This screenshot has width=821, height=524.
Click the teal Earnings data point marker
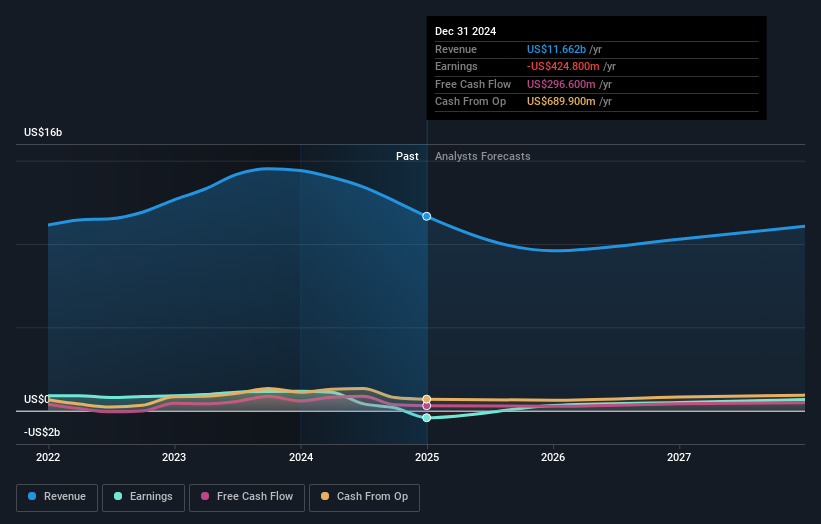click(427, 418)
